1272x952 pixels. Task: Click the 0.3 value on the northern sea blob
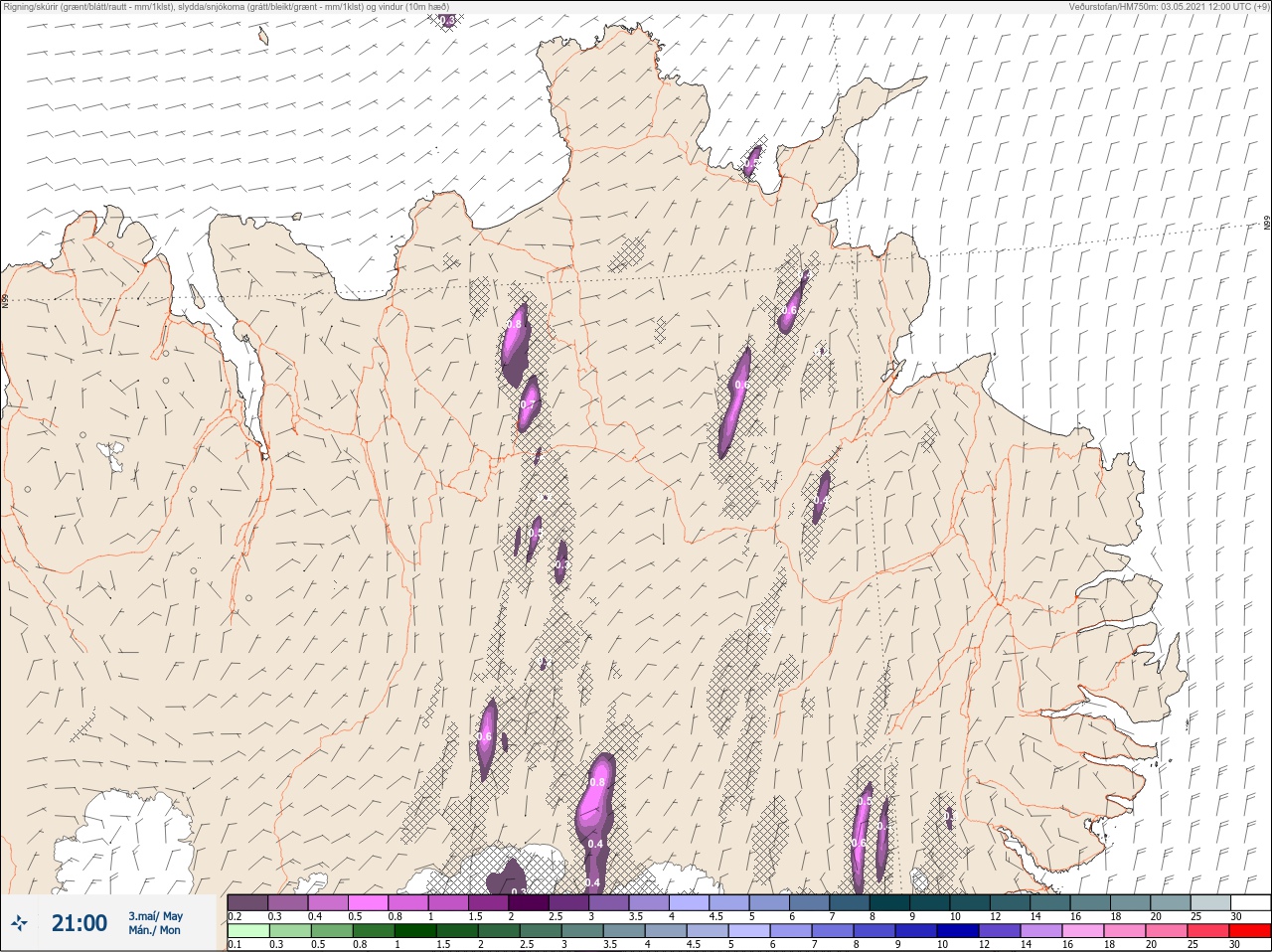(x=447, y=20)
